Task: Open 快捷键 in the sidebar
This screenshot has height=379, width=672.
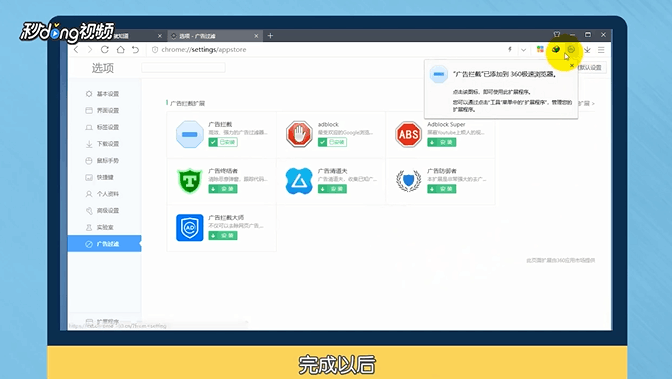Action: coord(104,177)
